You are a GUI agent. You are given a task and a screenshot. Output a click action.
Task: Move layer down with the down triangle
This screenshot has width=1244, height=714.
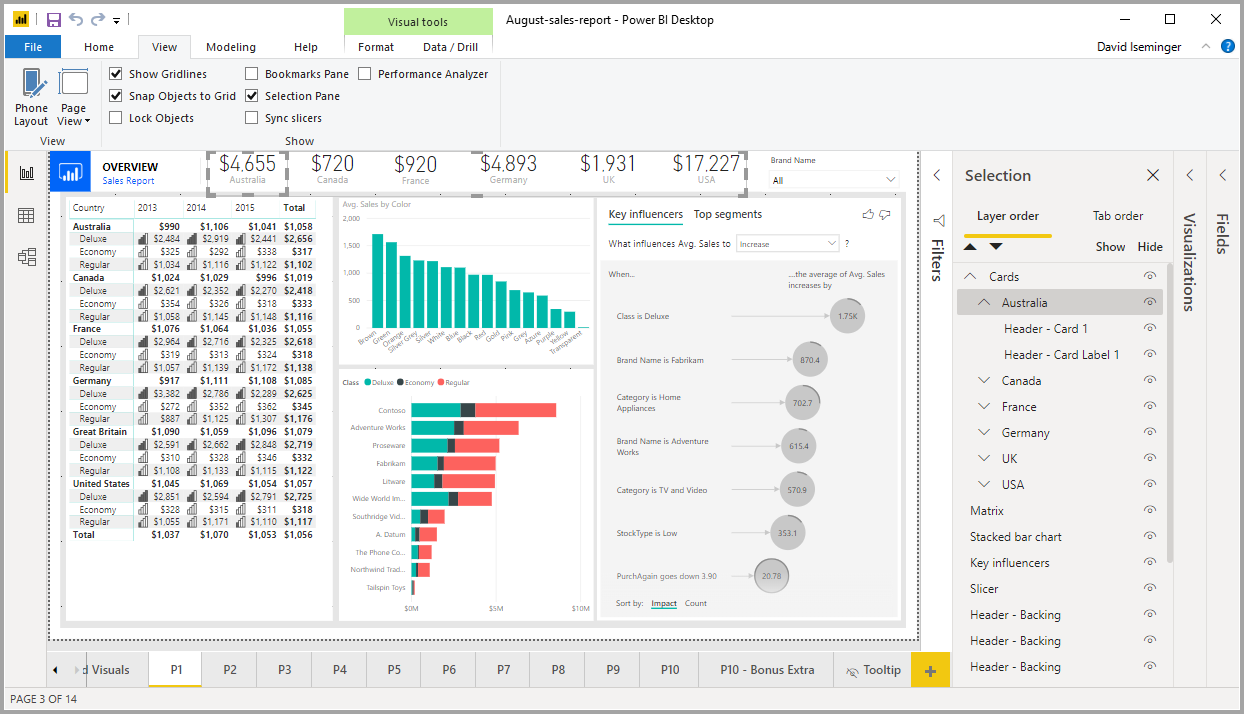click(995, 246)
